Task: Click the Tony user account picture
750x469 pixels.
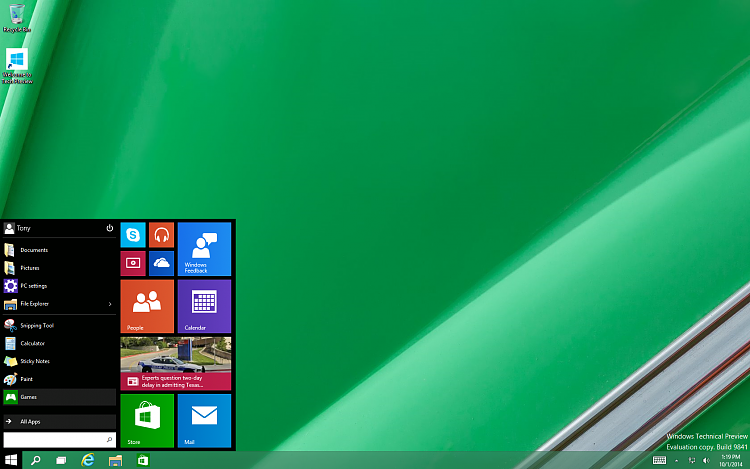Action: (x=9, y=229)
